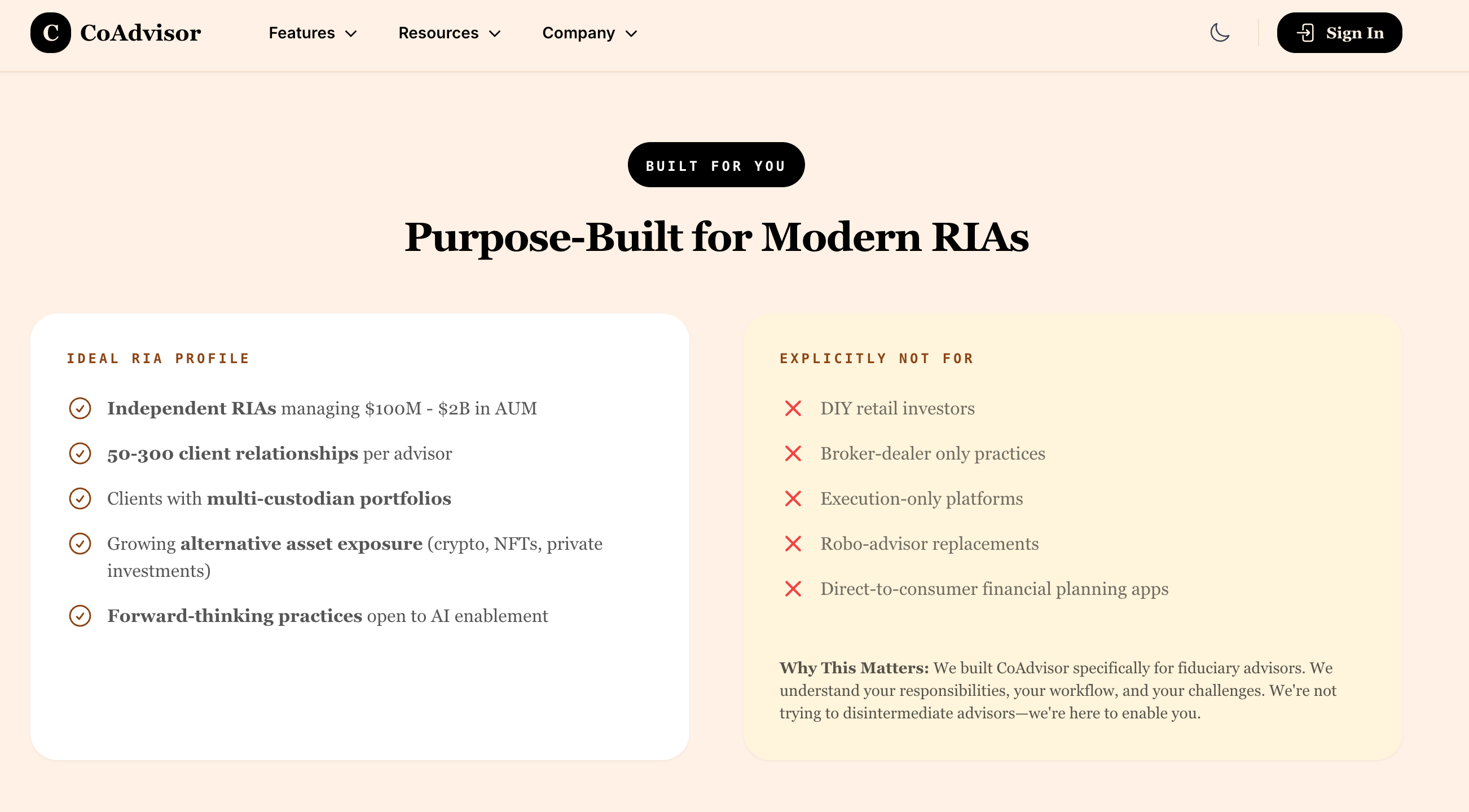Screen dimensions: 1469x812
Task: Click red X beside Direct-to-consumer planning apps
Action: tap(793, 589)
